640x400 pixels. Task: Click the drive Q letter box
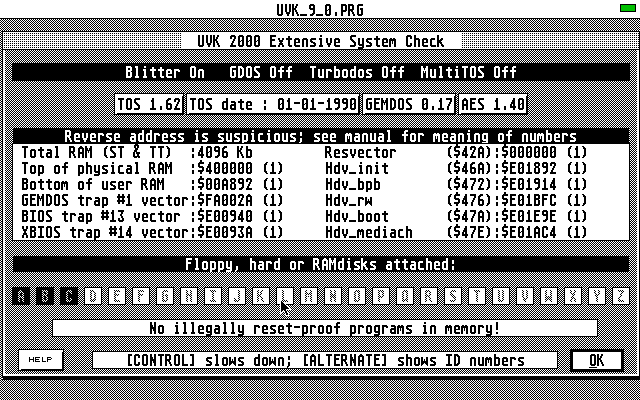(x=405, y=296)
